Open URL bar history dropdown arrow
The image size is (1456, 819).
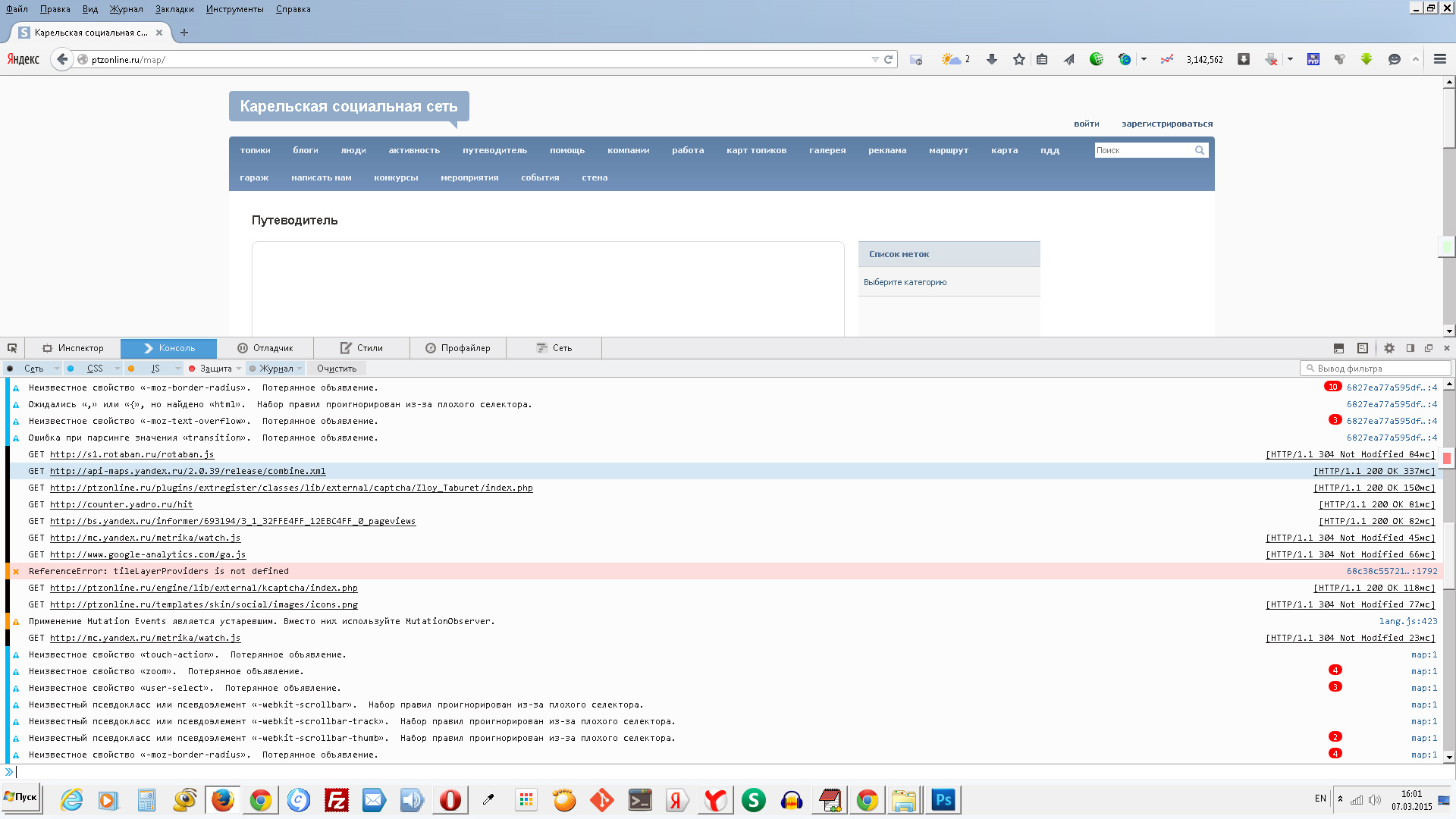click(x=875, y=59)
